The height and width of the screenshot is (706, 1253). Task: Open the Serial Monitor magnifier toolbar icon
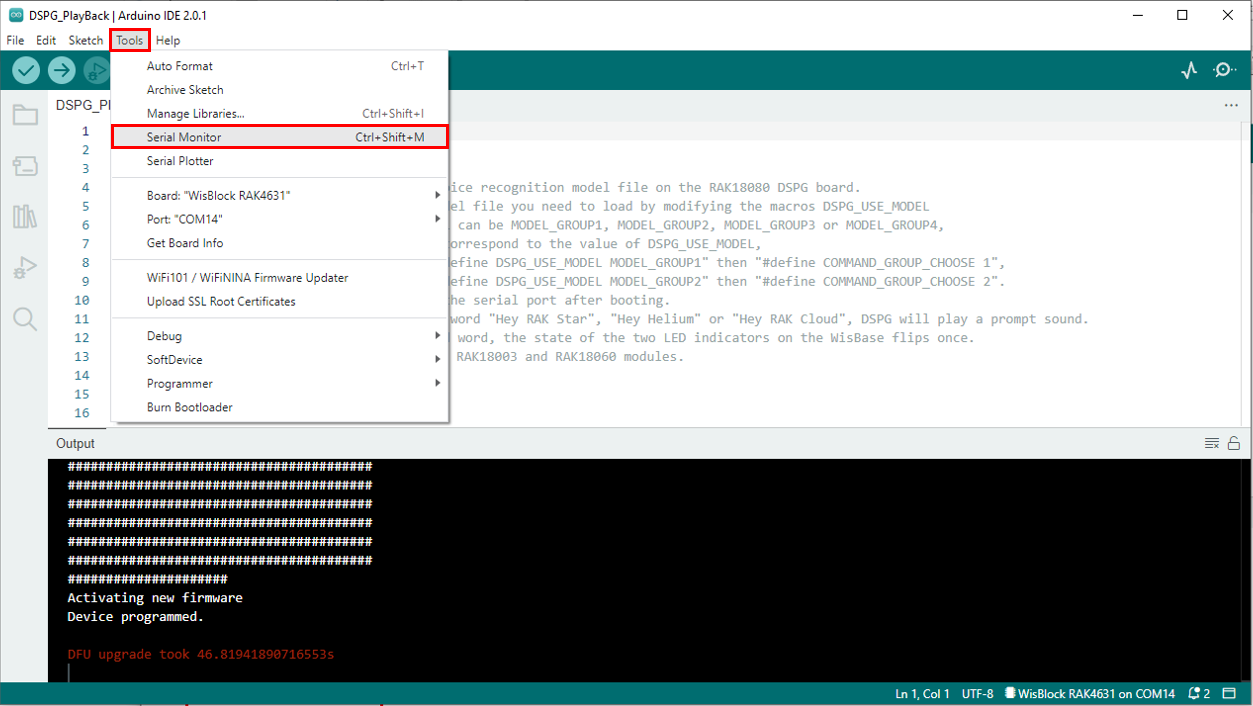1225,70
